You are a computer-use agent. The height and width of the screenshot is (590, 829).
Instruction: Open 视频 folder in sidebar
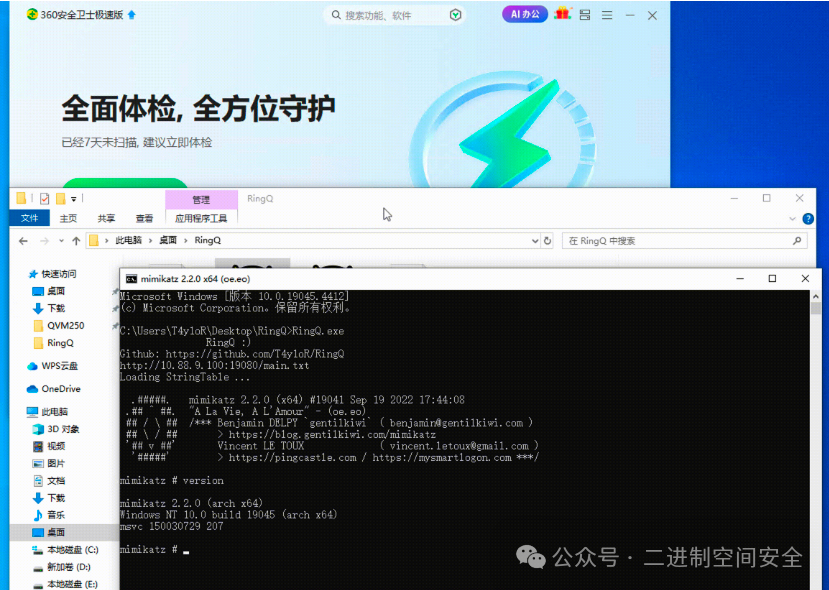(49, 446)
